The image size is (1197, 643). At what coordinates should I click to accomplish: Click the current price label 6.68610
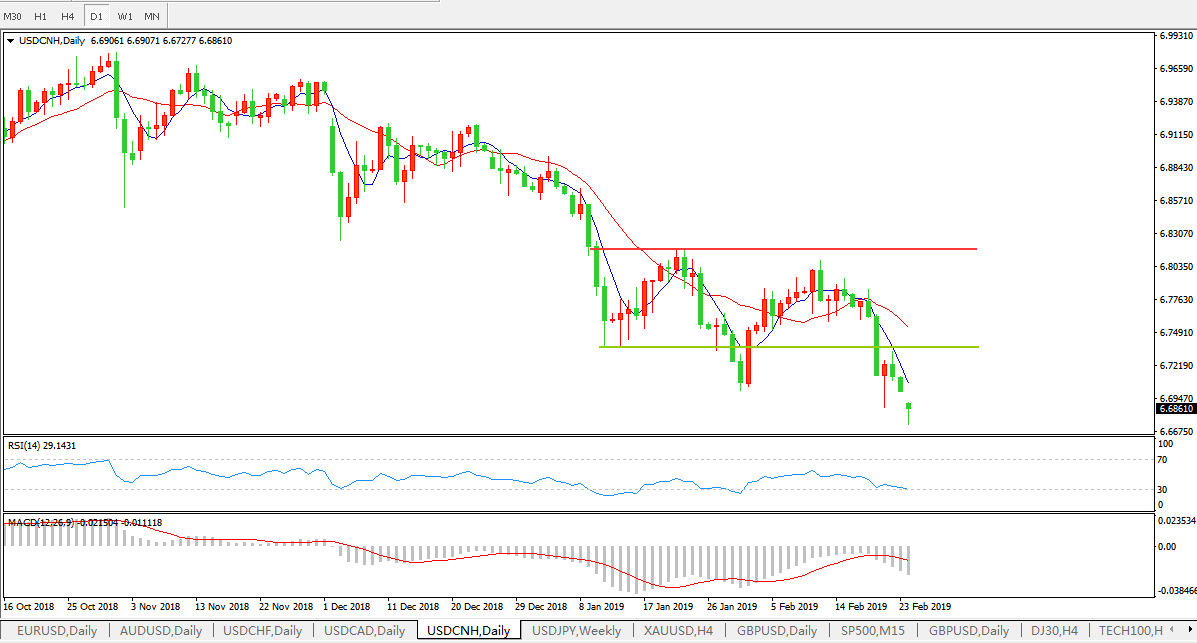(1175, 409)
